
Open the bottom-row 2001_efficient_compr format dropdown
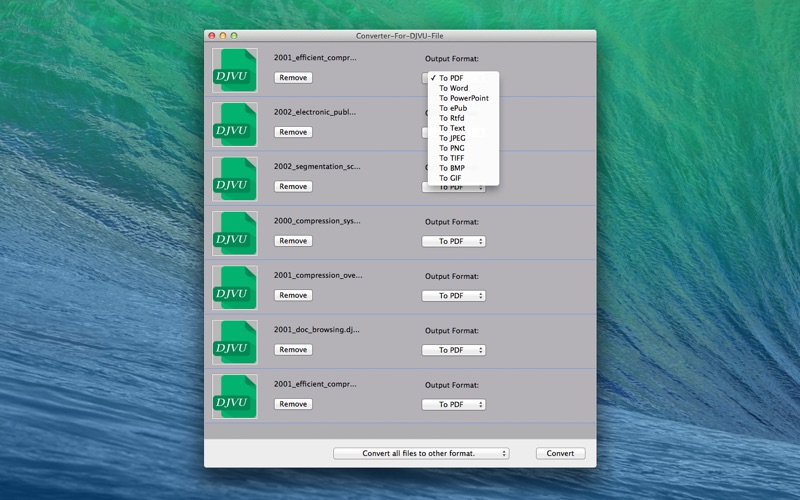(x=454, y=405)
